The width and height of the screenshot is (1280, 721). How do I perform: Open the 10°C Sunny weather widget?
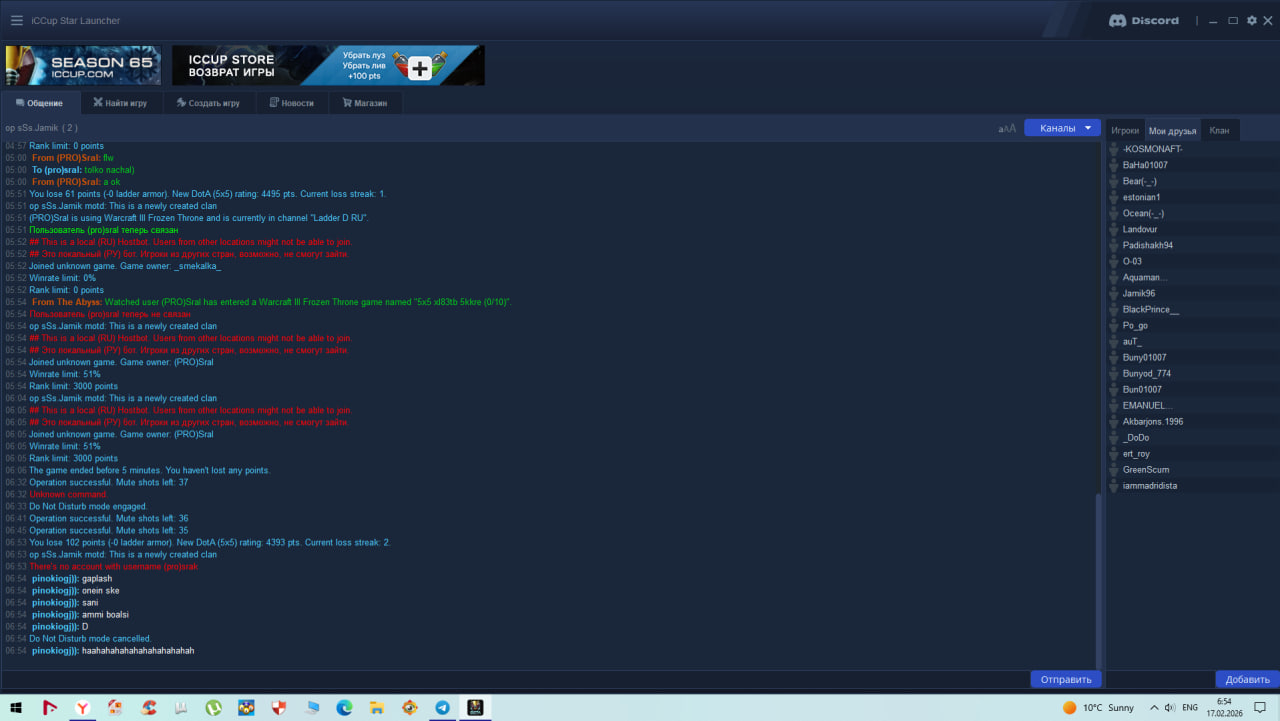[x=1098, y=707]
